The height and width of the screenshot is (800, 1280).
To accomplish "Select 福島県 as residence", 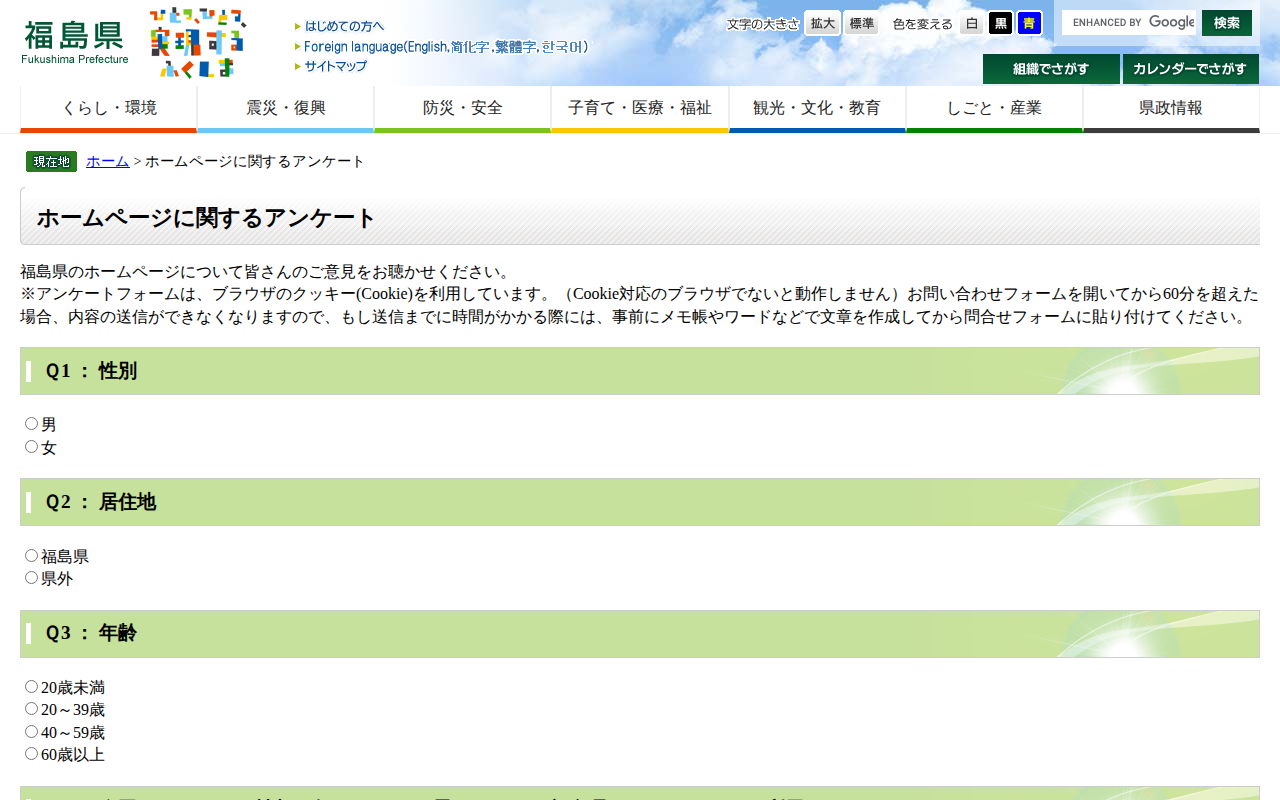I will coord(32,556).
